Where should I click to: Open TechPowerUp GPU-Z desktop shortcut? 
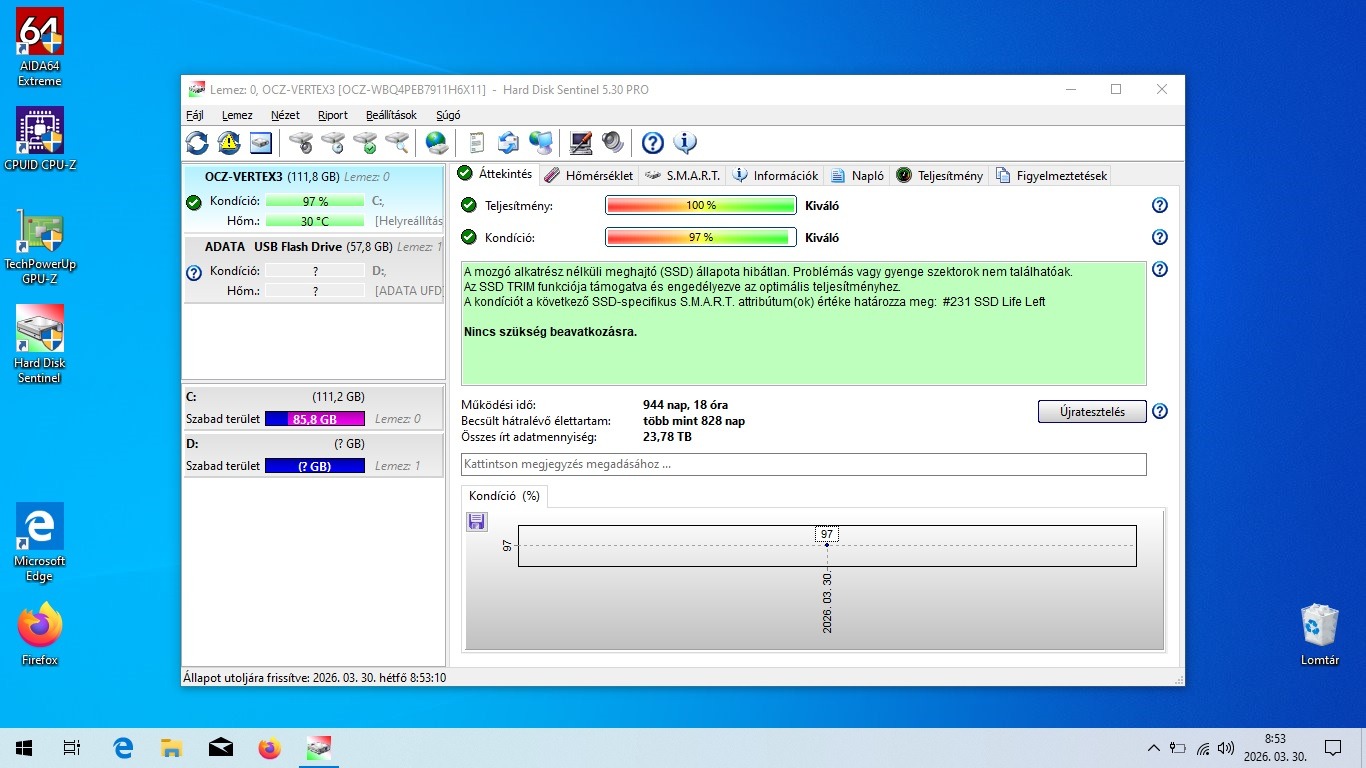pos(40,246)
